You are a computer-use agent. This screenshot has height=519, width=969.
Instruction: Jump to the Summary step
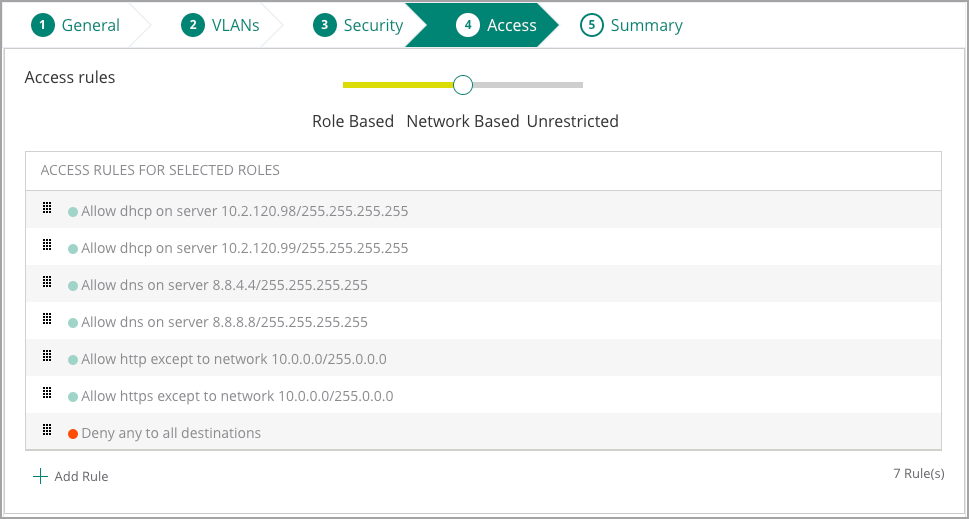tap(632, 25)
